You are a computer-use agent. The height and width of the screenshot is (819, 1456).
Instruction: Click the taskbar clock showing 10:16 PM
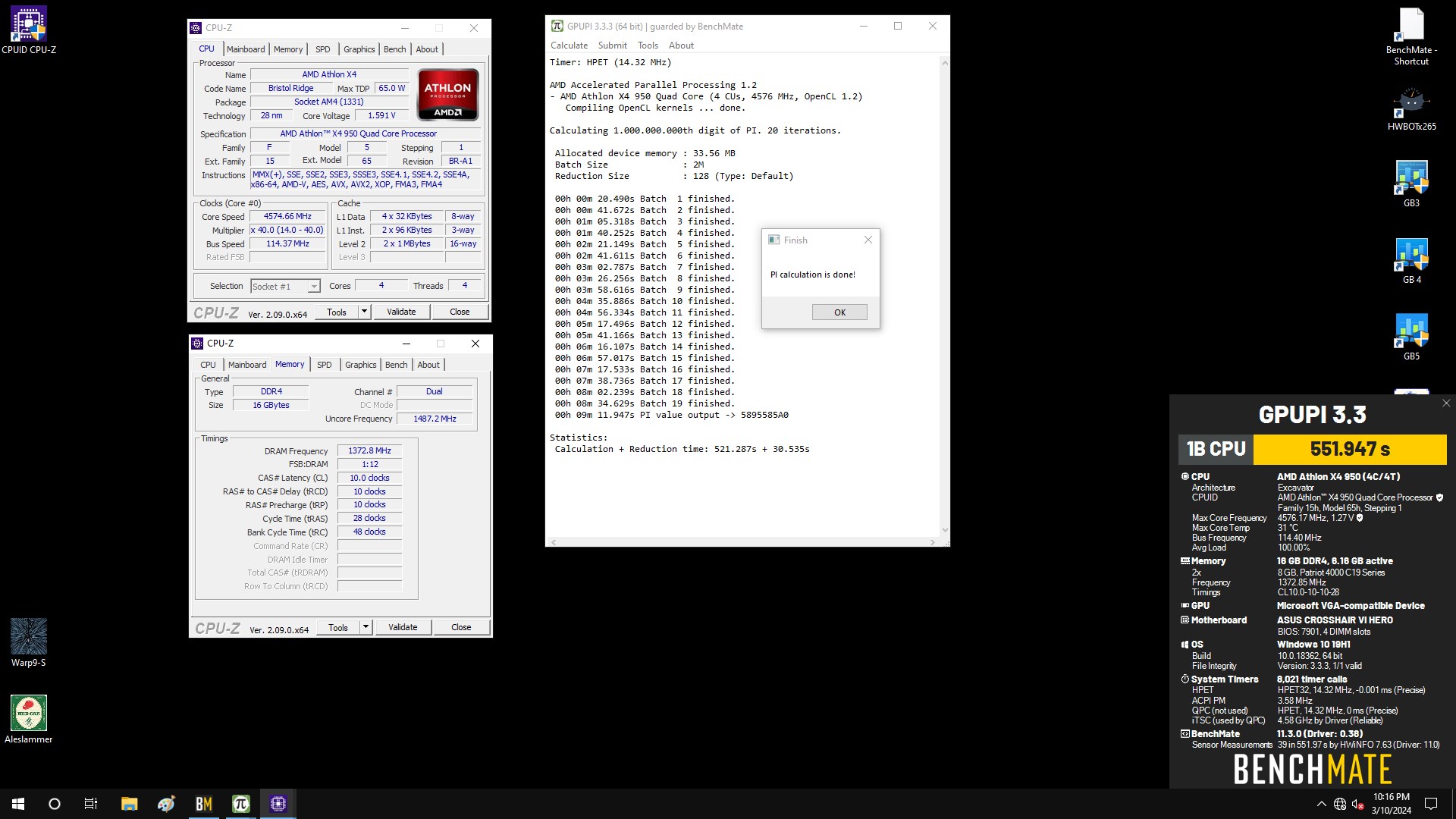tap(1391, 804)
